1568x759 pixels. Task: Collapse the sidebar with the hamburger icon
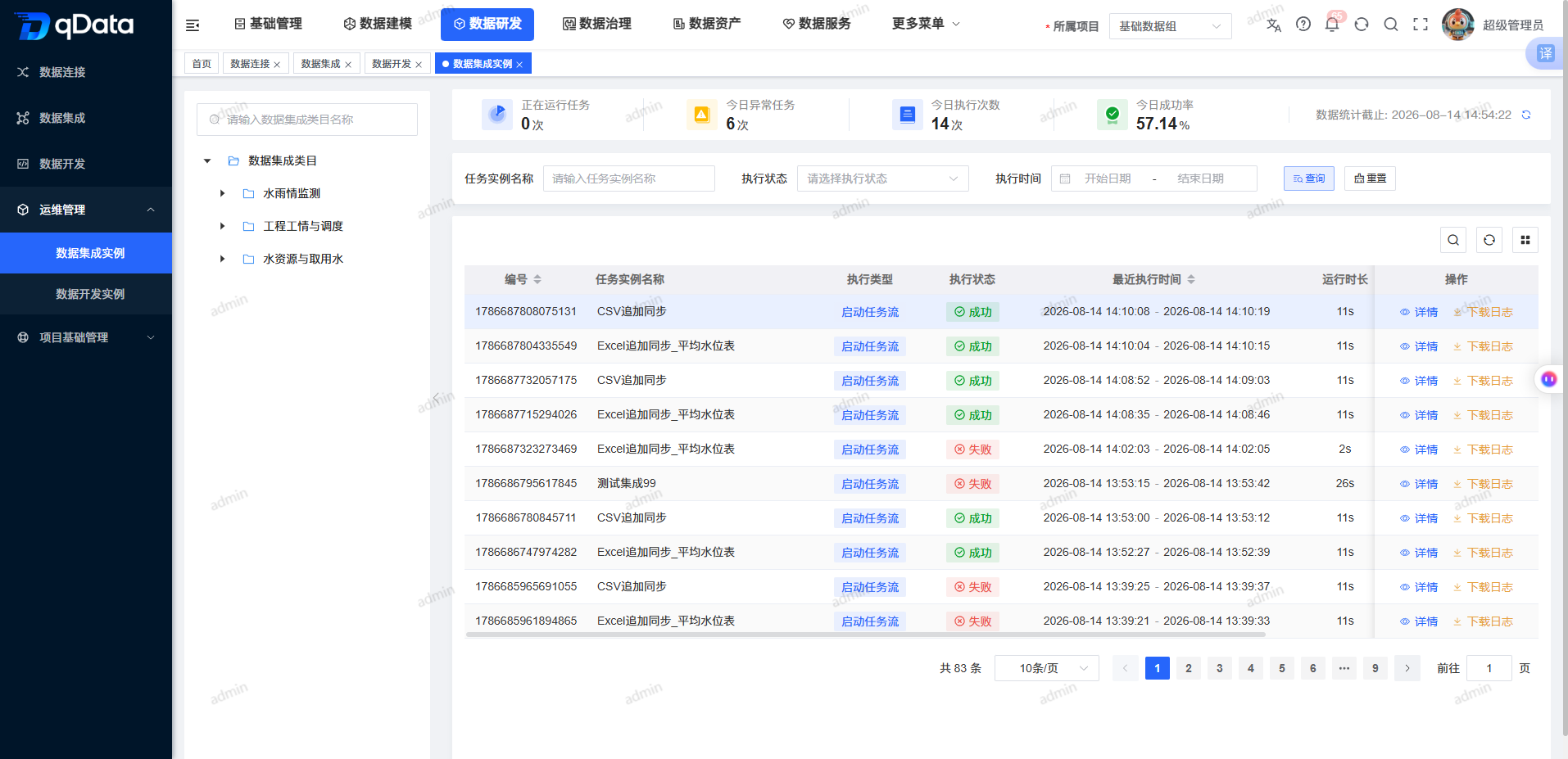coord(193,25)
